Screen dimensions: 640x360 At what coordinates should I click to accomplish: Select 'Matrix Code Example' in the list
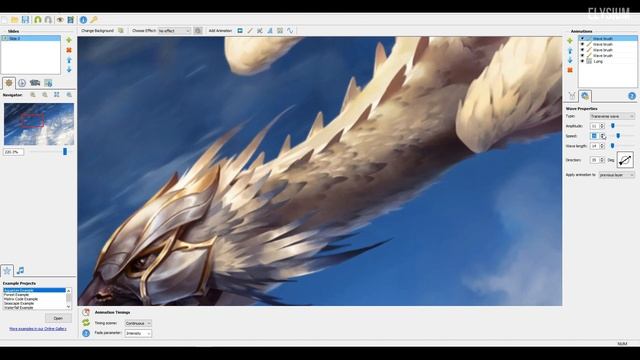(x=20, y=299)
